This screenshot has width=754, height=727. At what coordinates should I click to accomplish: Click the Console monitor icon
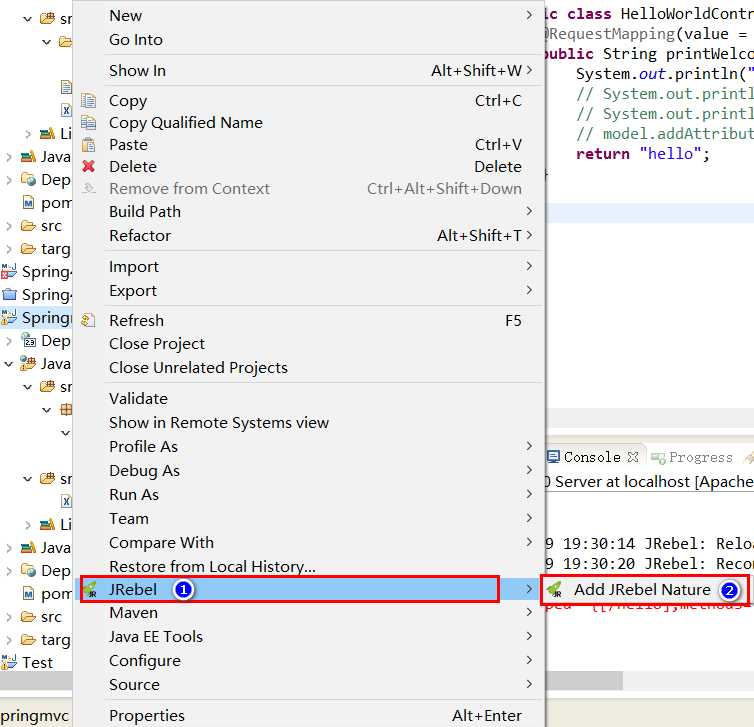(x=553, y=456)
